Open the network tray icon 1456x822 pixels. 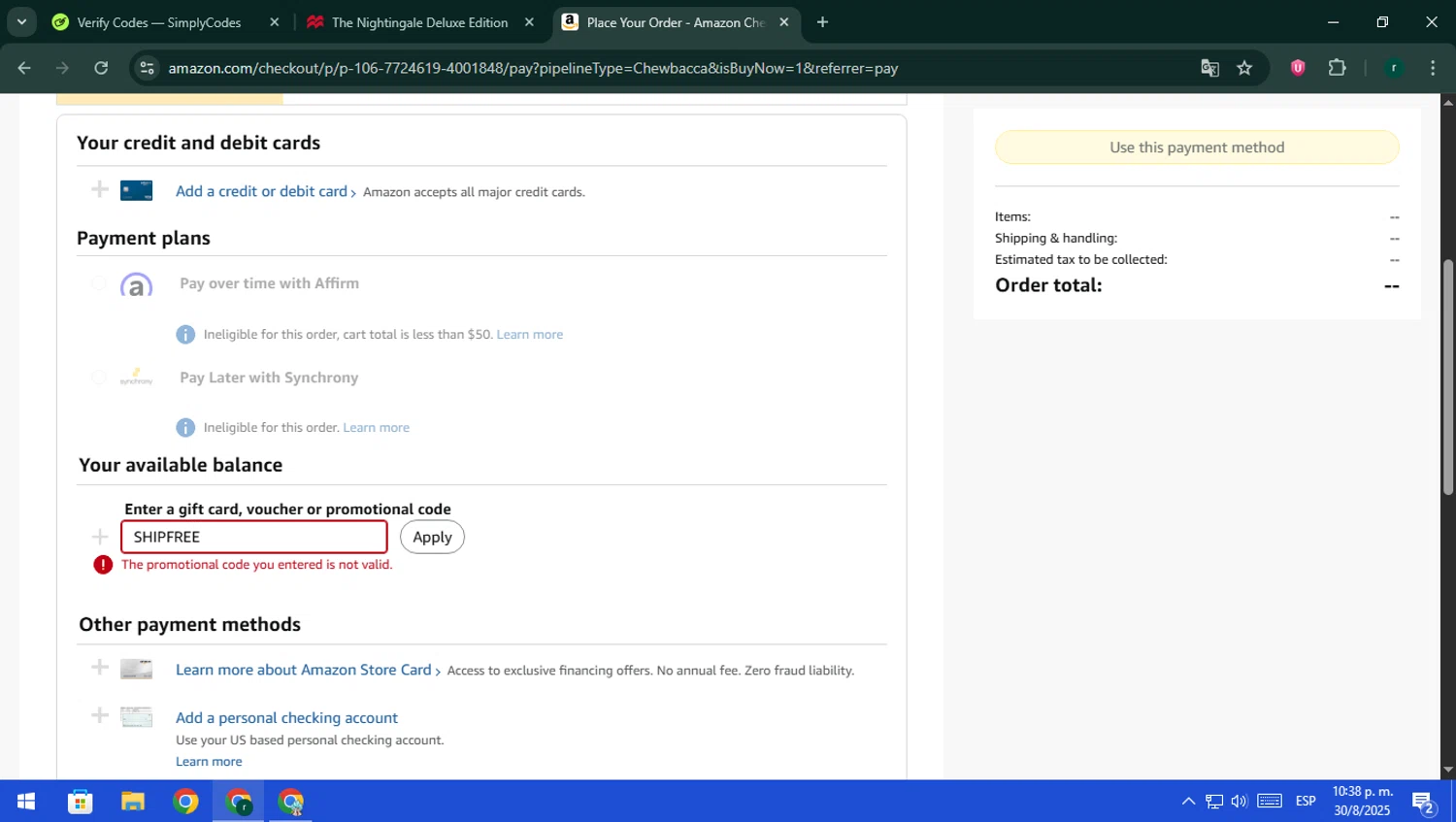tap(1214, 802)
